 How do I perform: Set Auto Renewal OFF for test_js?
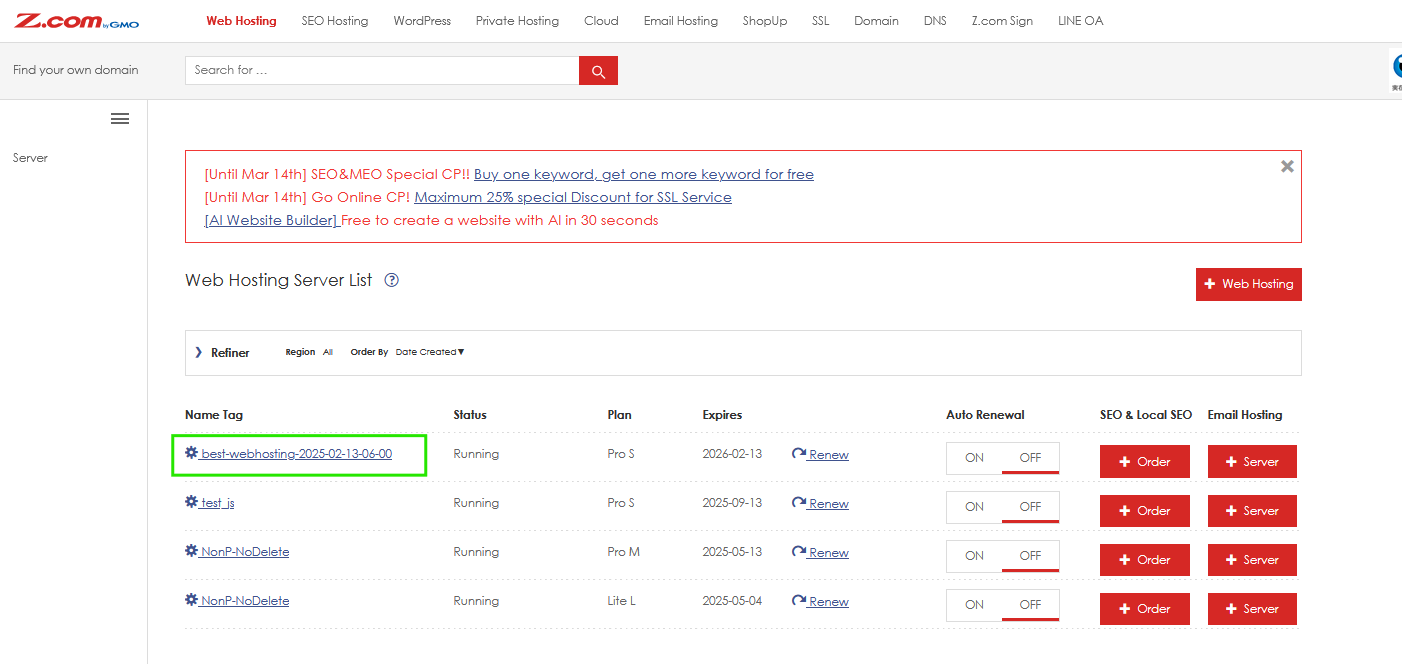[1030, 507]
